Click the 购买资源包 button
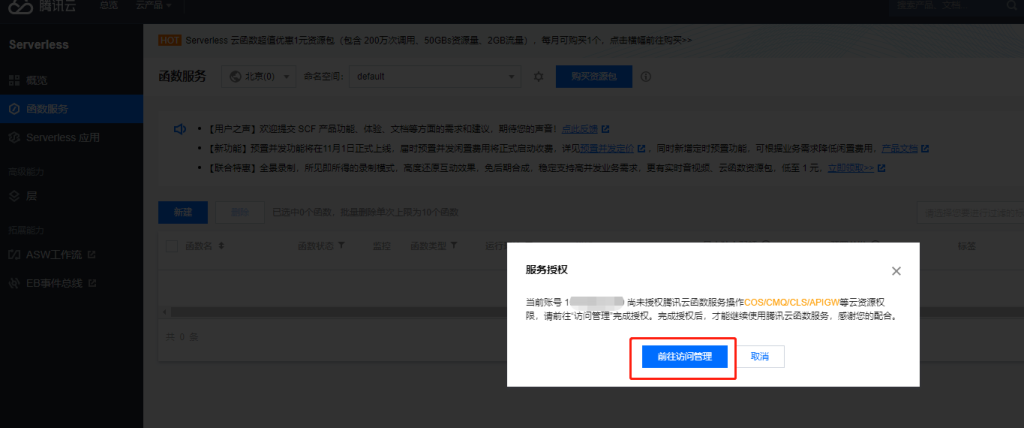Screen dimensions: 1024x428 coord(594,76)
